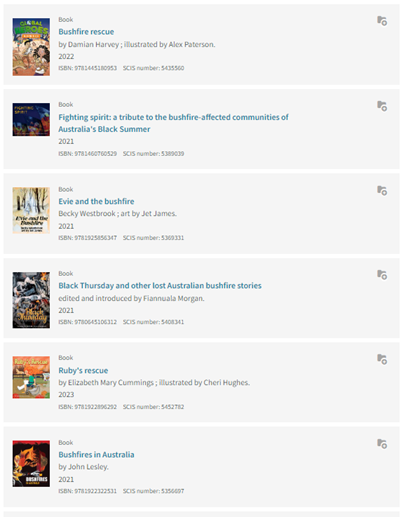Click the save-to-list icon for Fighting spirit
Image resolution: width=415 pixels, height=517 pixels.
point(382,106)
